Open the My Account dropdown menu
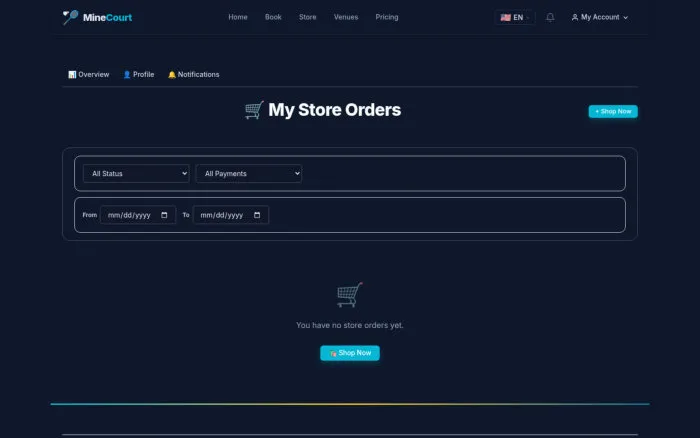 coord(600,17)
